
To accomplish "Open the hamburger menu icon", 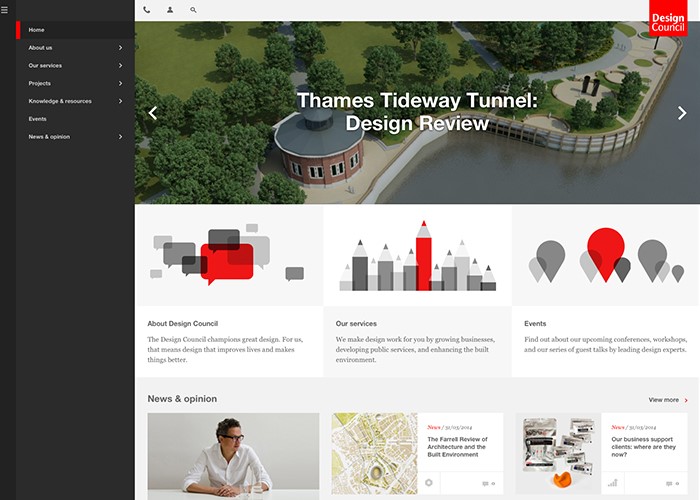I will 4,9.
